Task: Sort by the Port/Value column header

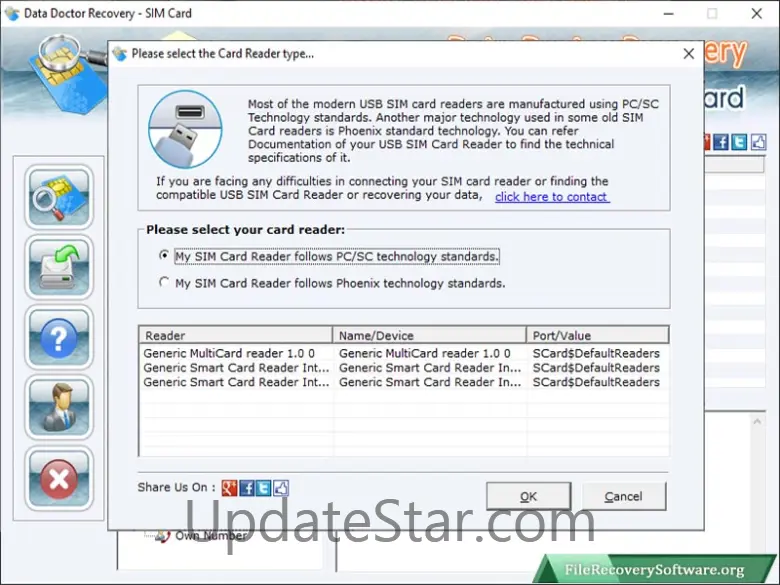Action: point(597,335)
